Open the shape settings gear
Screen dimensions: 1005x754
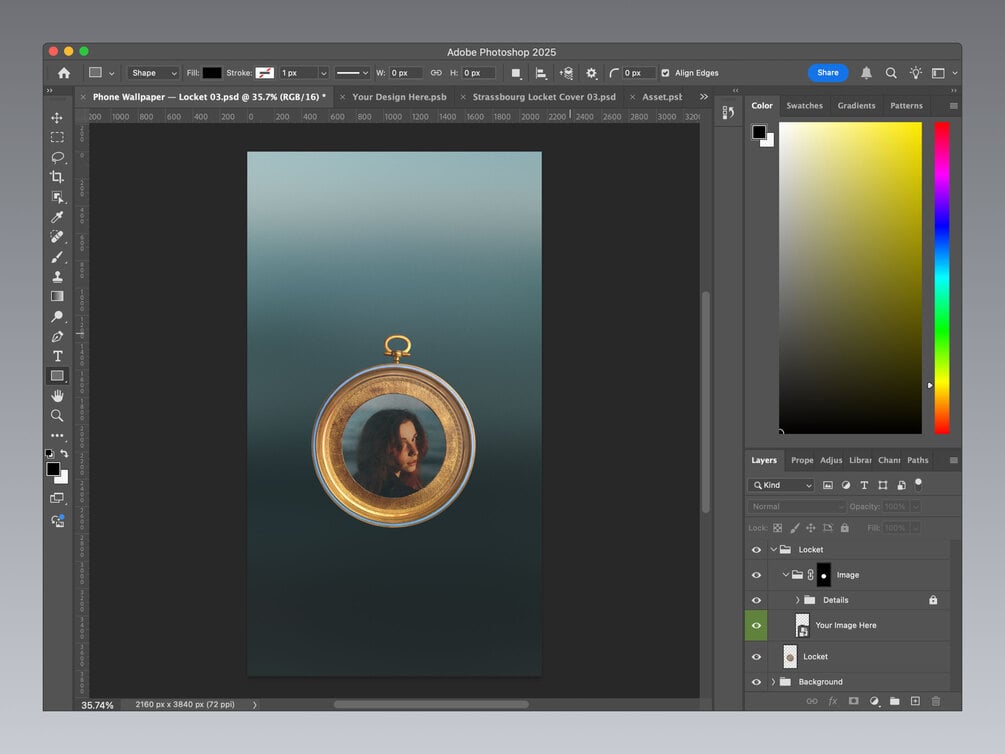pyautogui.click(x=591, y=73)
